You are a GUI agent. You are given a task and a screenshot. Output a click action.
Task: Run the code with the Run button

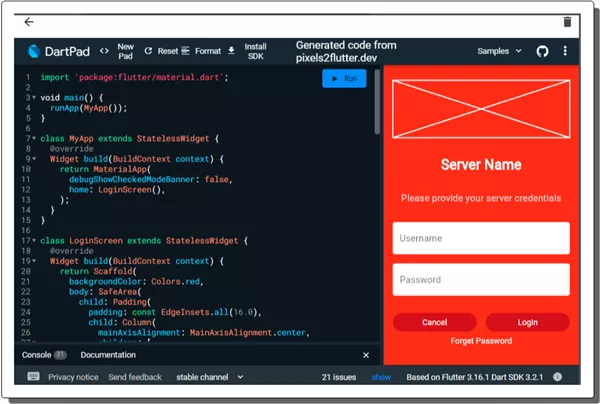click(x=344, y=78)
